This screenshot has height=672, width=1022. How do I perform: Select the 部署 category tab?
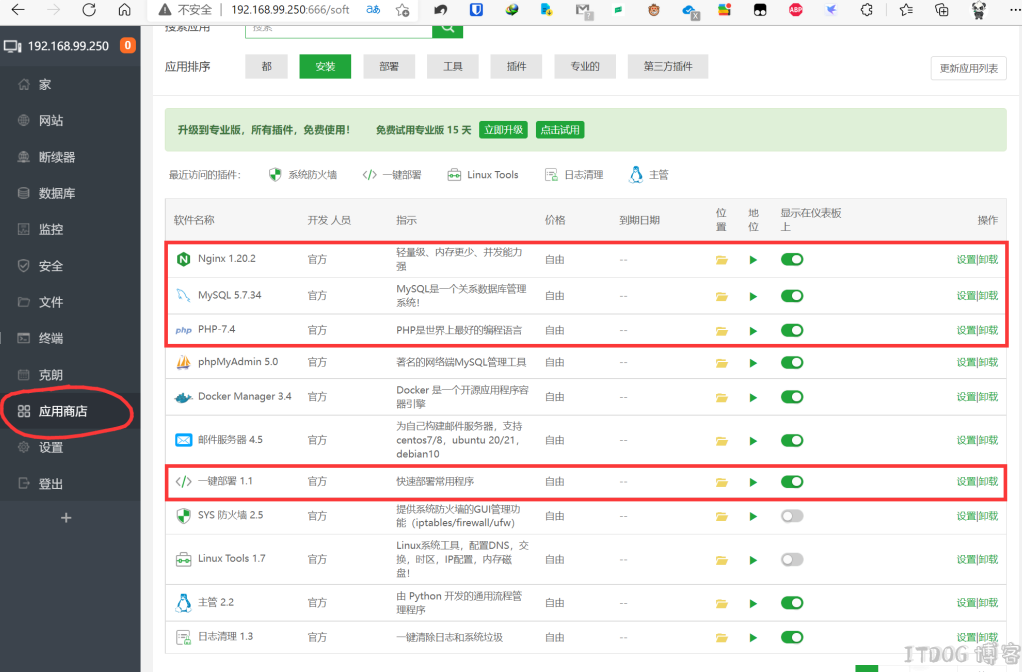[388, 66]
